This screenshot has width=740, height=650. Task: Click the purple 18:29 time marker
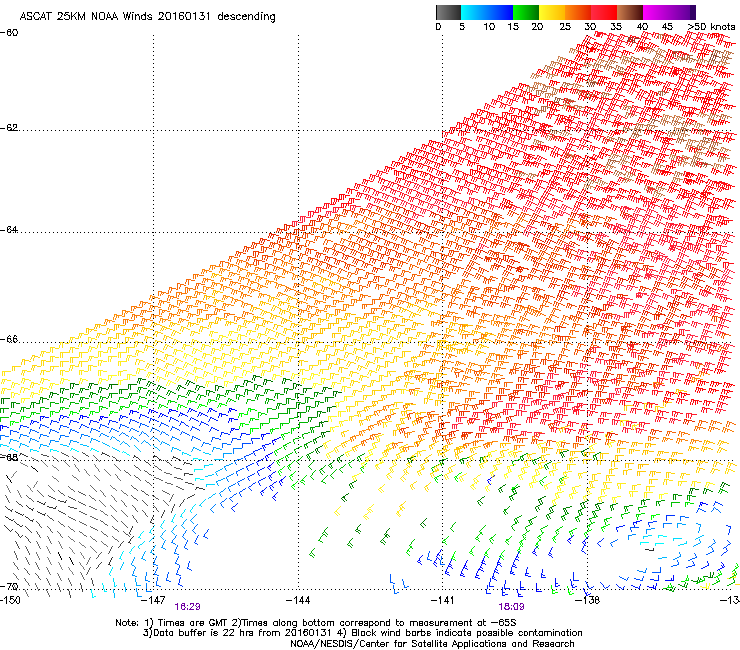point(187,607)
